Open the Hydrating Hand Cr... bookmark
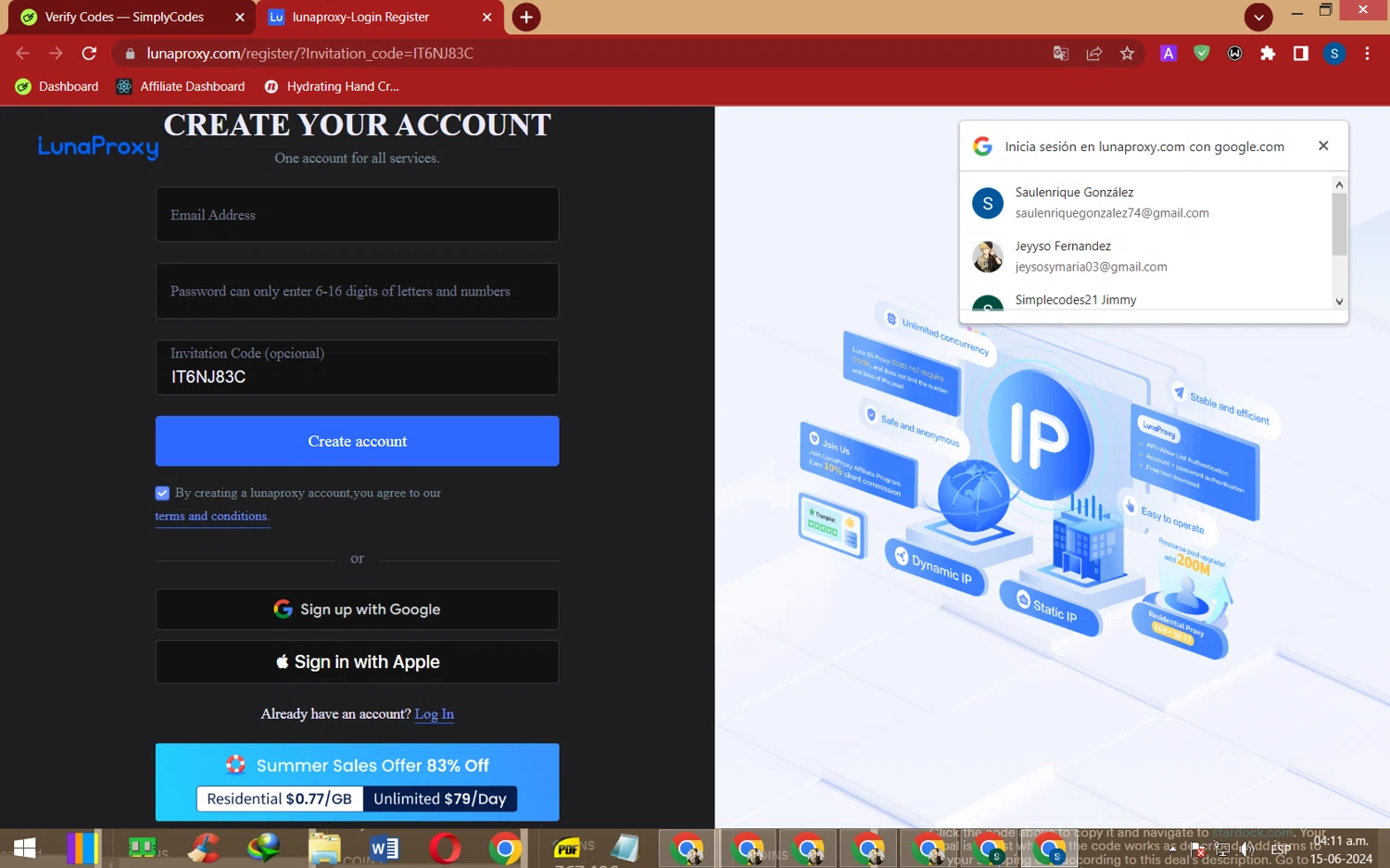Image resolution: width=1390 pixels, height=868 pixels. 332,86
